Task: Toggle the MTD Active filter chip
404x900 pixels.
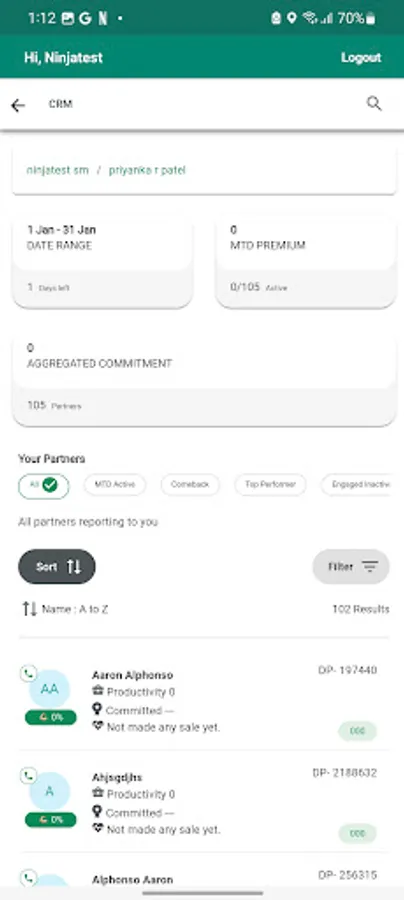Action: coord(115,485)
